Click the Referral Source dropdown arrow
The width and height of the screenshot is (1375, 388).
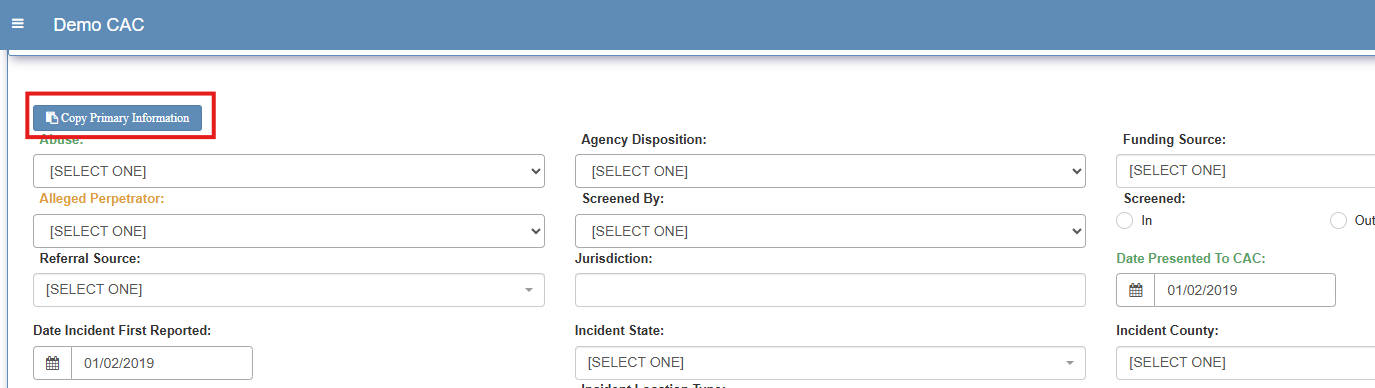pyautogui.click(x=528, y=290)
